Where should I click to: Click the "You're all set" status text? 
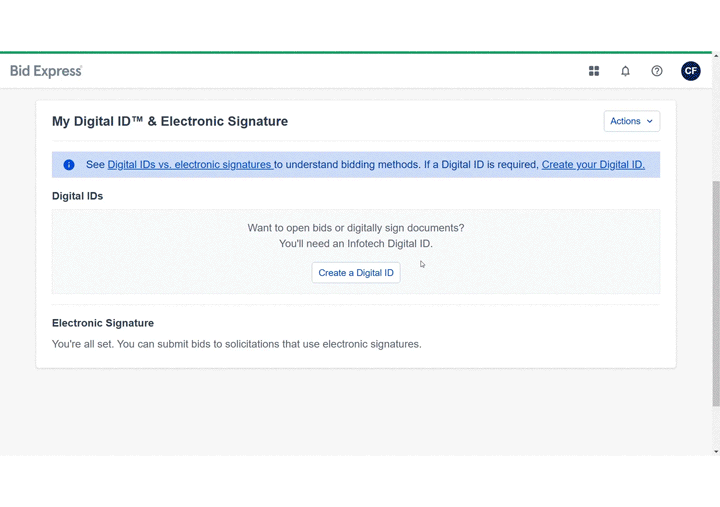236,344
